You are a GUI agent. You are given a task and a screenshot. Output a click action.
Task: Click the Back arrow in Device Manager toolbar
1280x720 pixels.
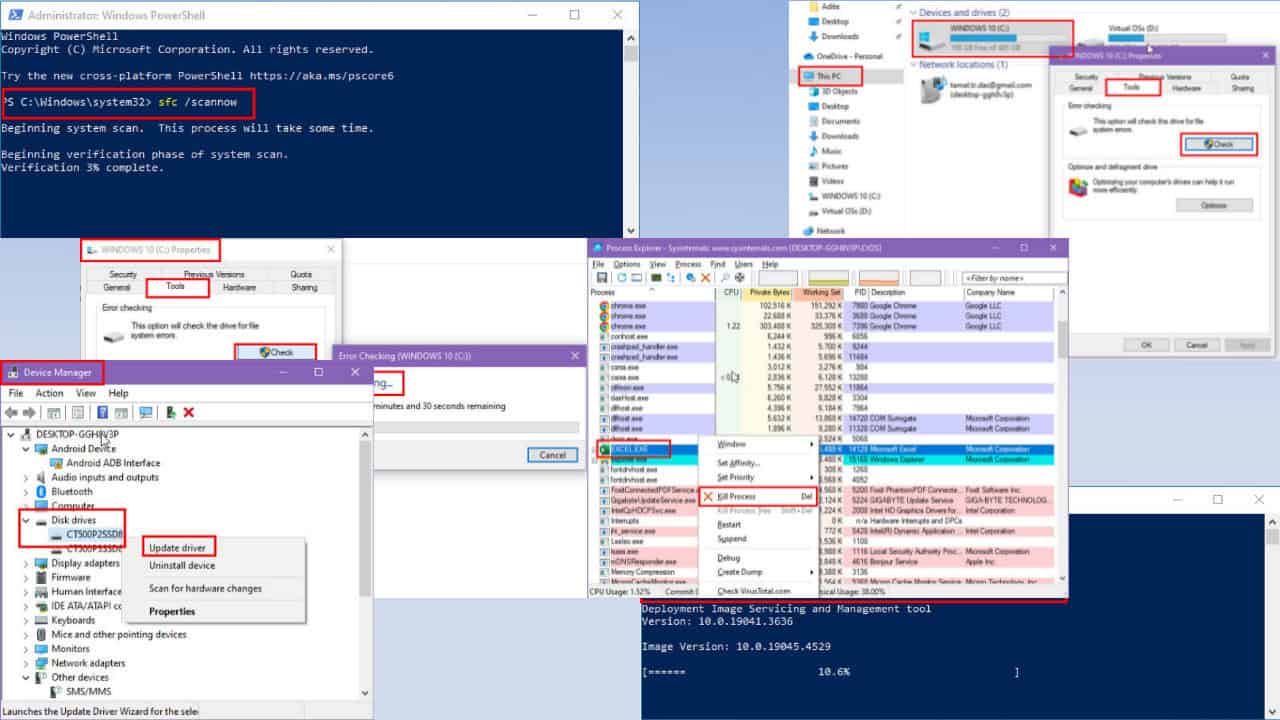pos(11,412)
